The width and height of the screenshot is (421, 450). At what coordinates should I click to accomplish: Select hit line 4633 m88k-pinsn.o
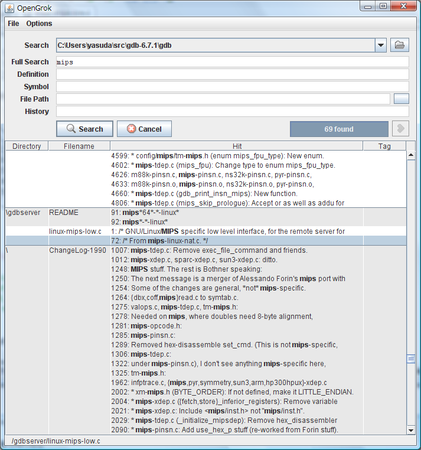[213, 184]
